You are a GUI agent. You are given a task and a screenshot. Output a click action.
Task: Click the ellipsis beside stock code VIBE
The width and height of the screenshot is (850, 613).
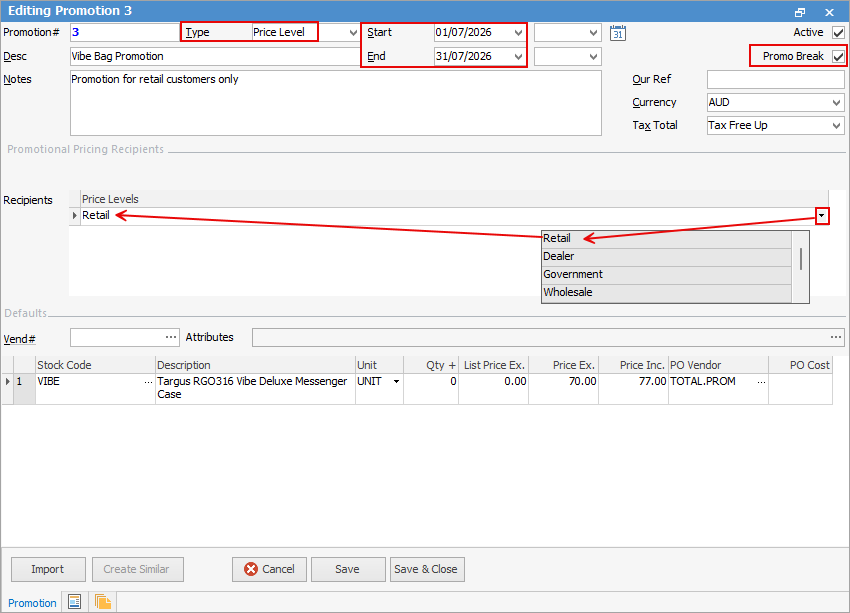[x=149, y=382]
